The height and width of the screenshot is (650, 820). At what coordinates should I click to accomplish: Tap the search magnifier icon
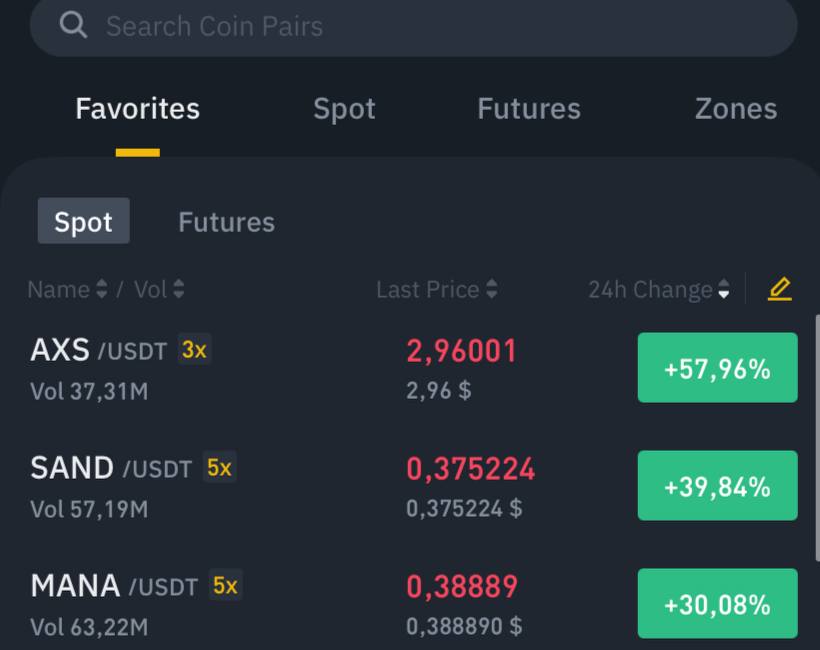coord(73,25)
